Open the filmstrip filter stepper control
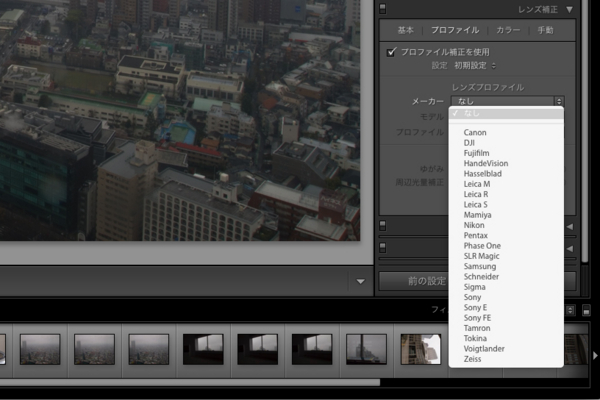 point(571,310)
